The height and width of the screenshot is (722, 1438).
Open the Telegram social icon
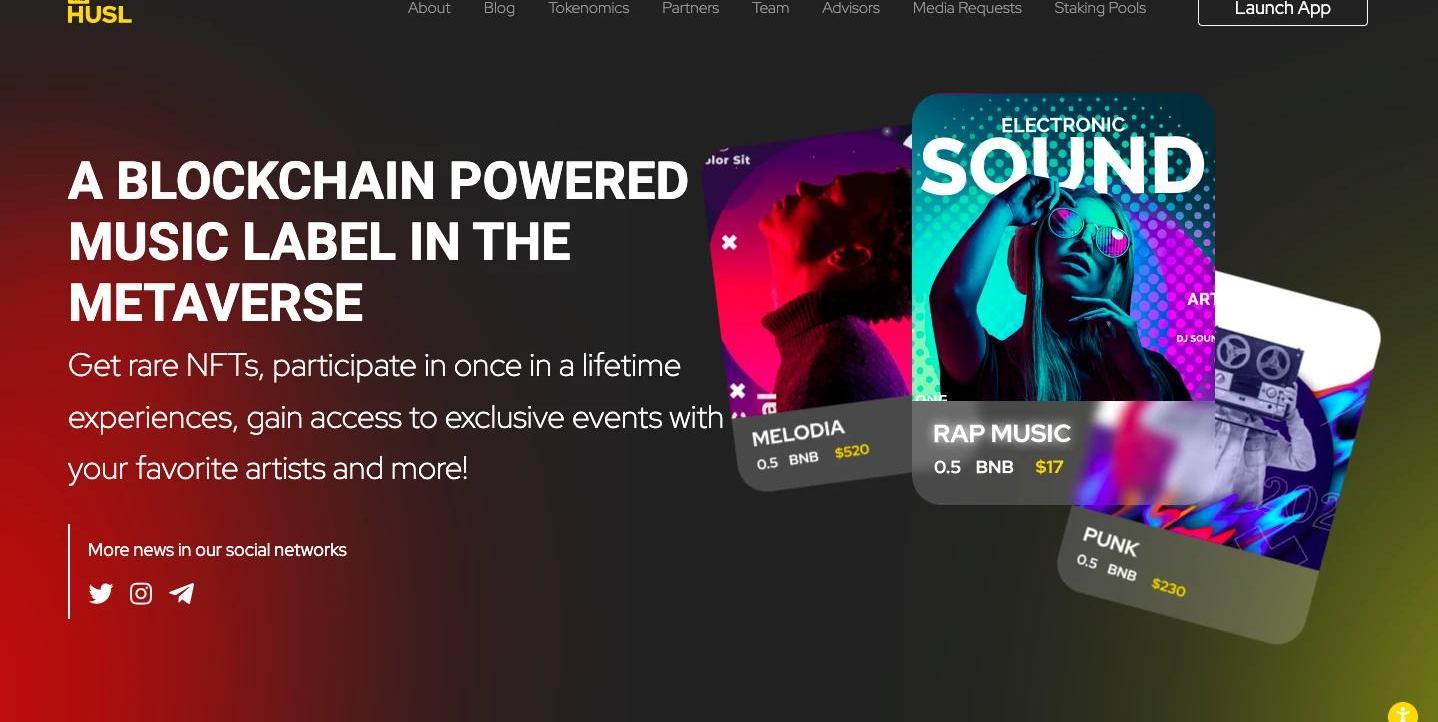182,594
